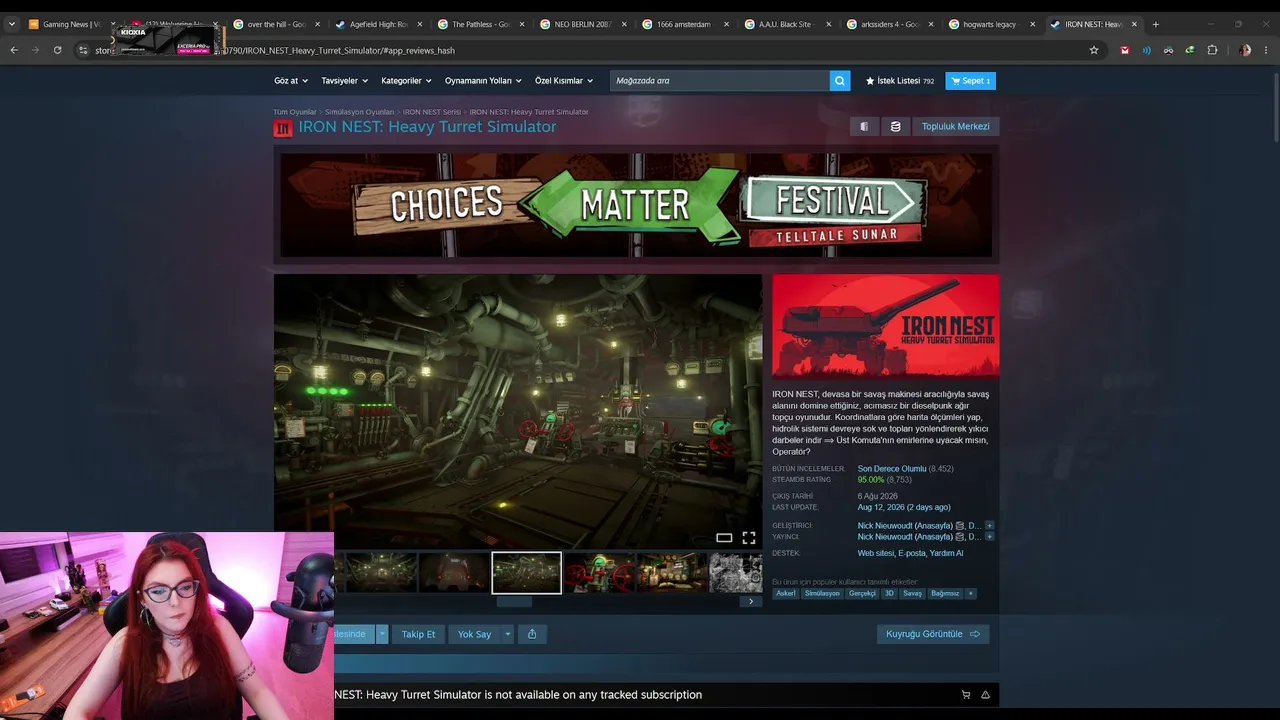Click the SteamDB book icon left of Topluluk Merkezi
Image resolution: width=1280 pixels, height=720 pixels.
click(x=864, y=127)
